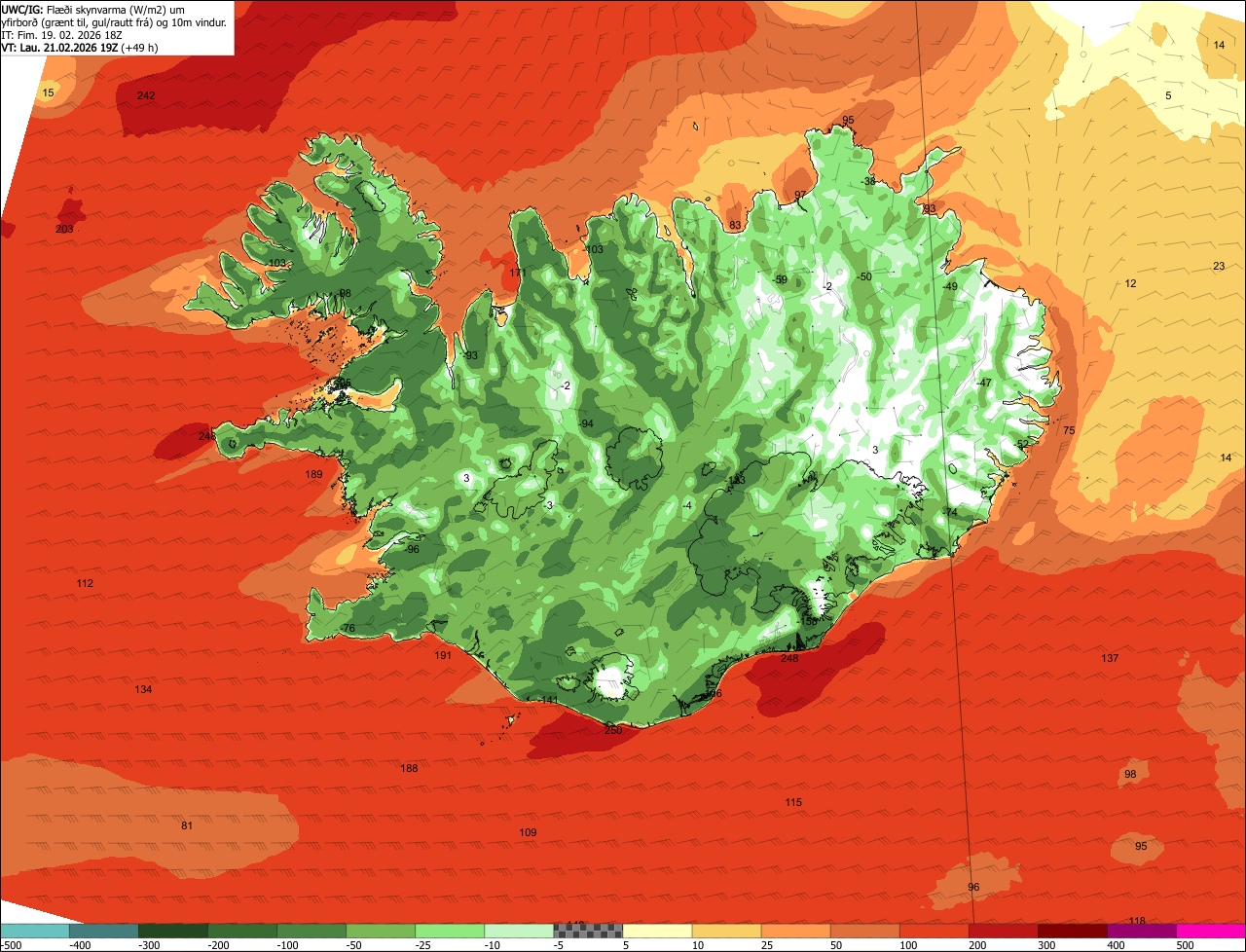
Task: Click the map value 137
Action: [1110, 658]
